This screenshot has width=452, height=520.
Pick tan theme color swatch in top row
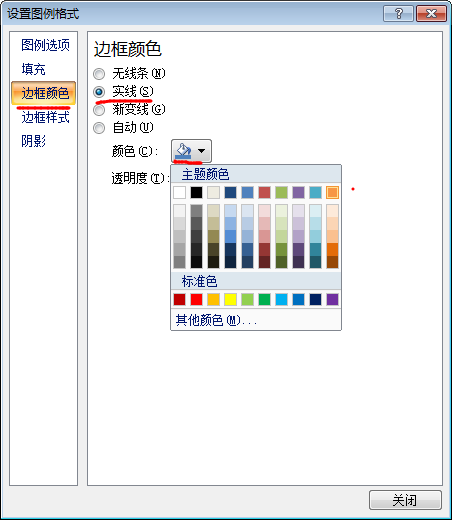(213, 192)
